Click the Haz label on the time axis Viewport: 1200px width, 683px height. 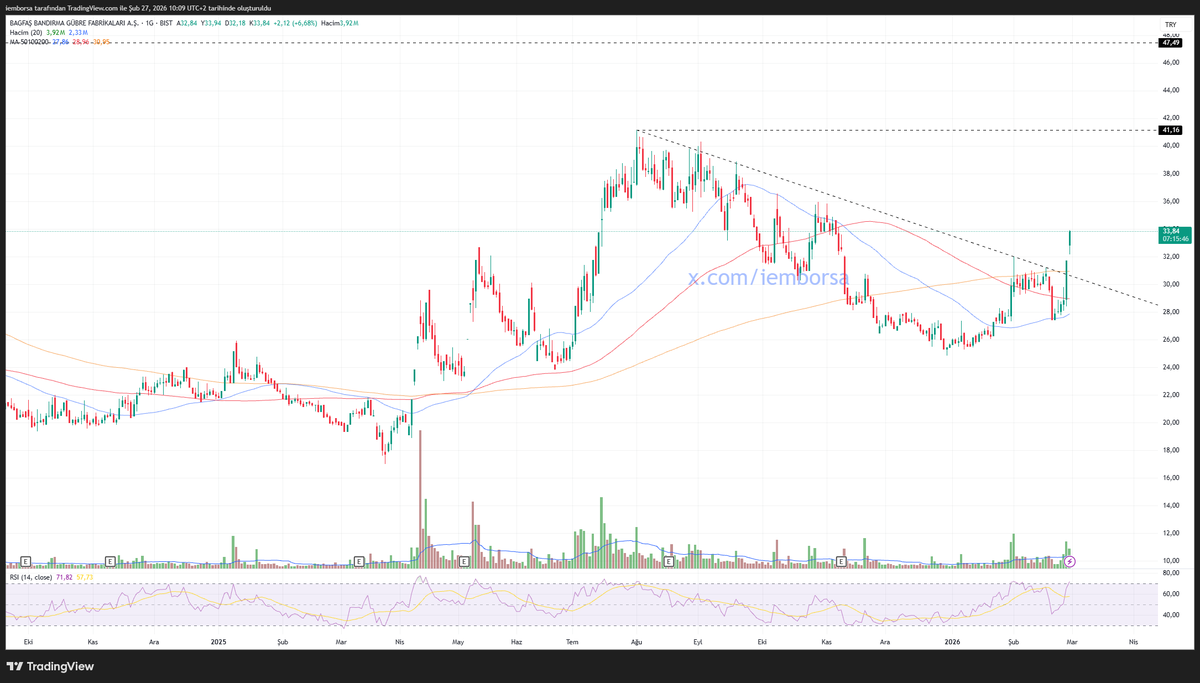pos(516,640)
